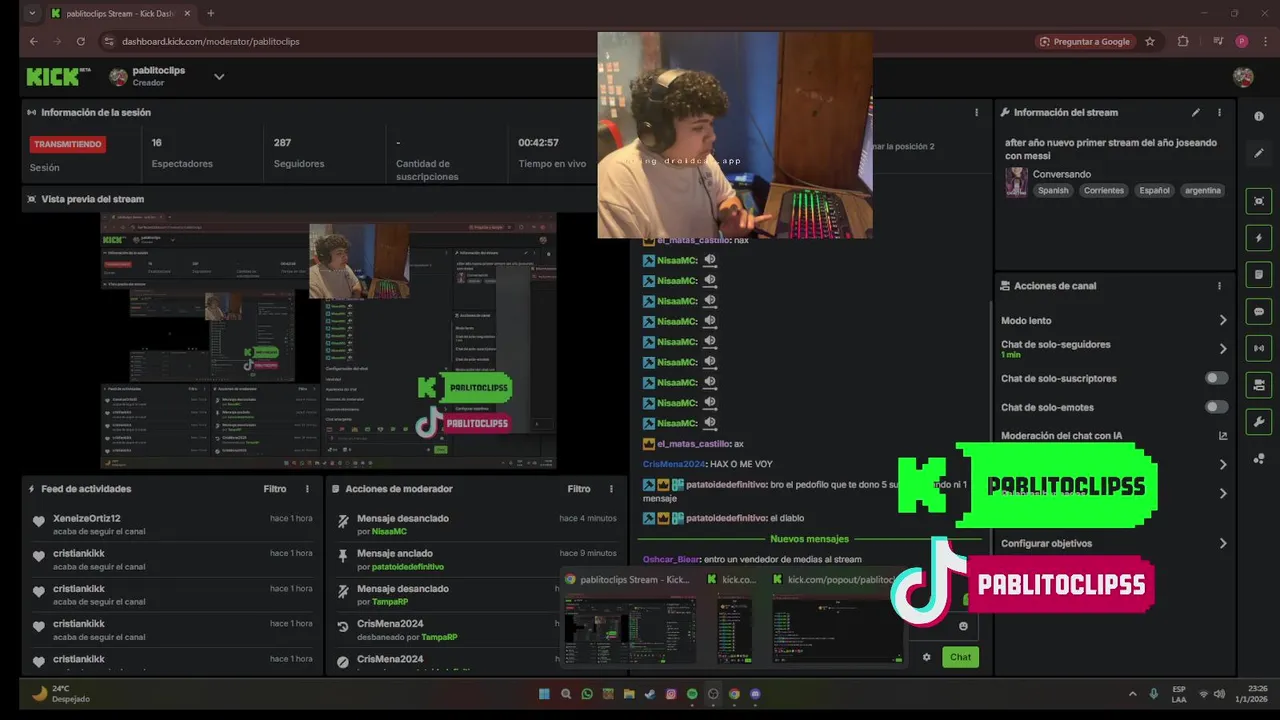Open WhatsApp from taskbar
Screen dimensions: 1280x720
click(587, 693)
